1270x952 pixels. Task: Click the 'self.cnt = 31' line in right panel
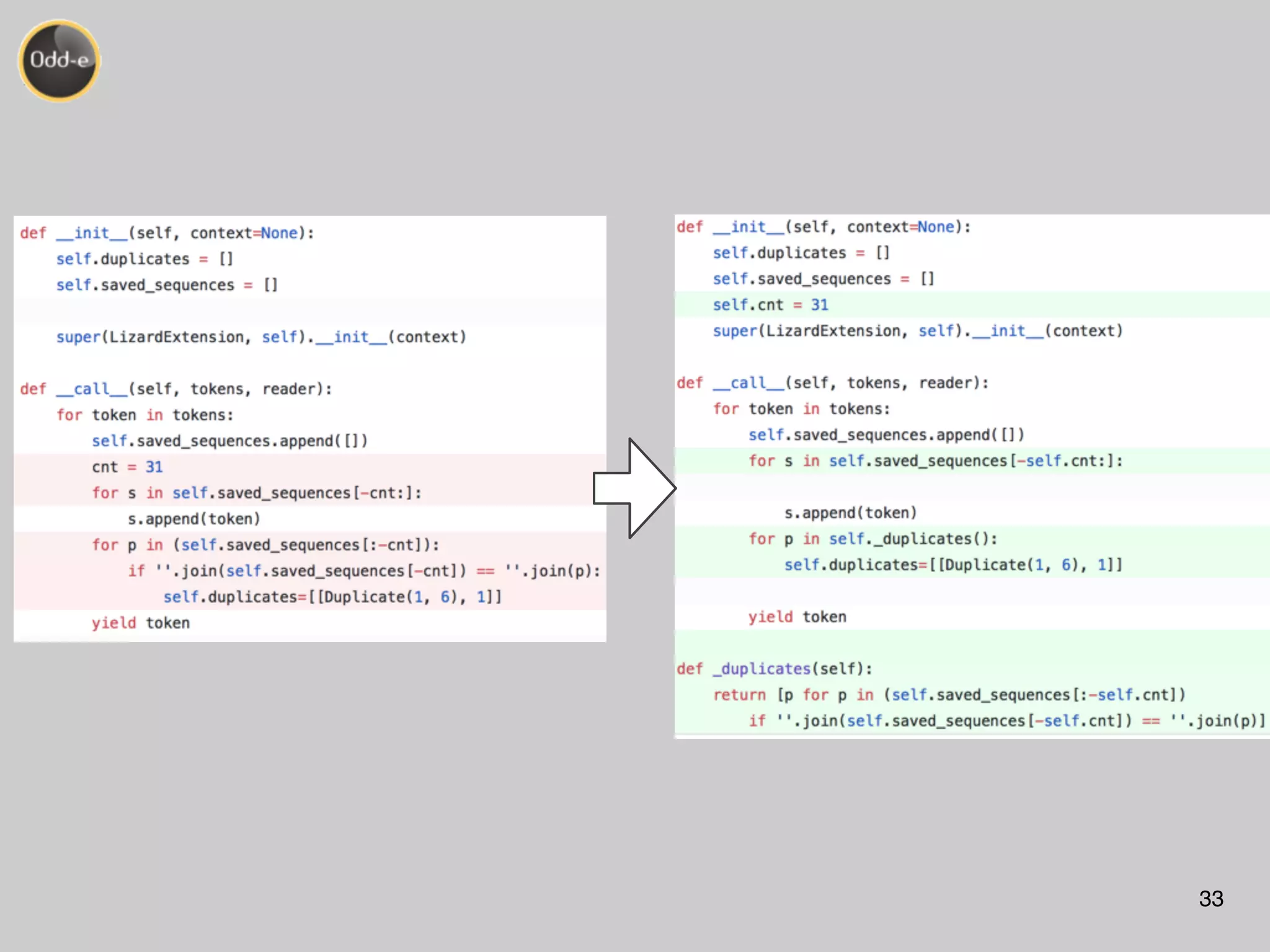pyautogui.click(x=770, y=305)
